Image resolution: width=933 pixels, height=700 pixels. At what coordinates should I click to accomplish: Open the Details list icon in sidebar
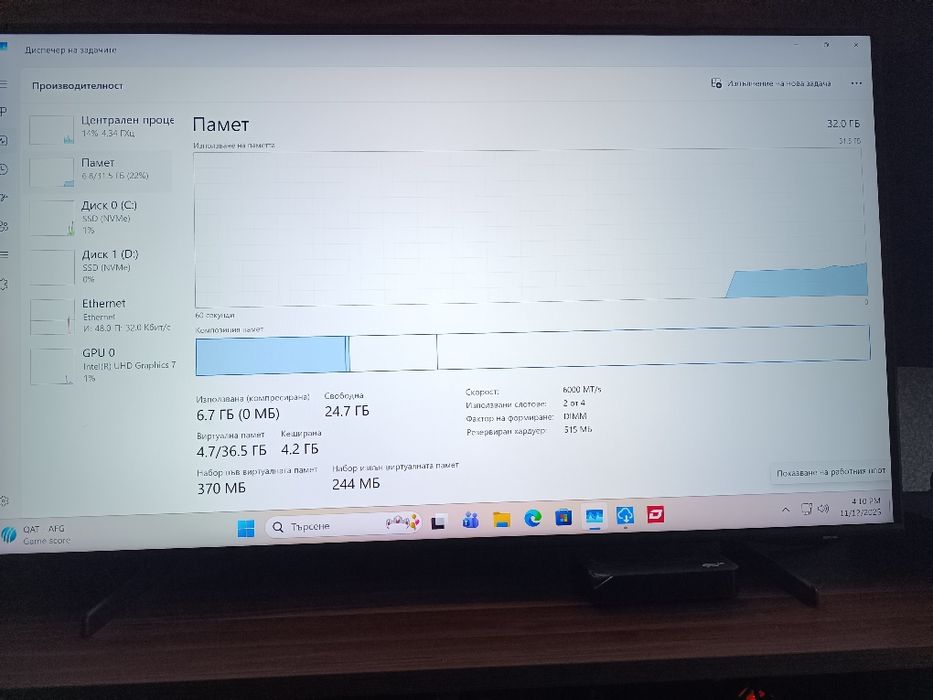pyautogui.click(x=4, y=255)
